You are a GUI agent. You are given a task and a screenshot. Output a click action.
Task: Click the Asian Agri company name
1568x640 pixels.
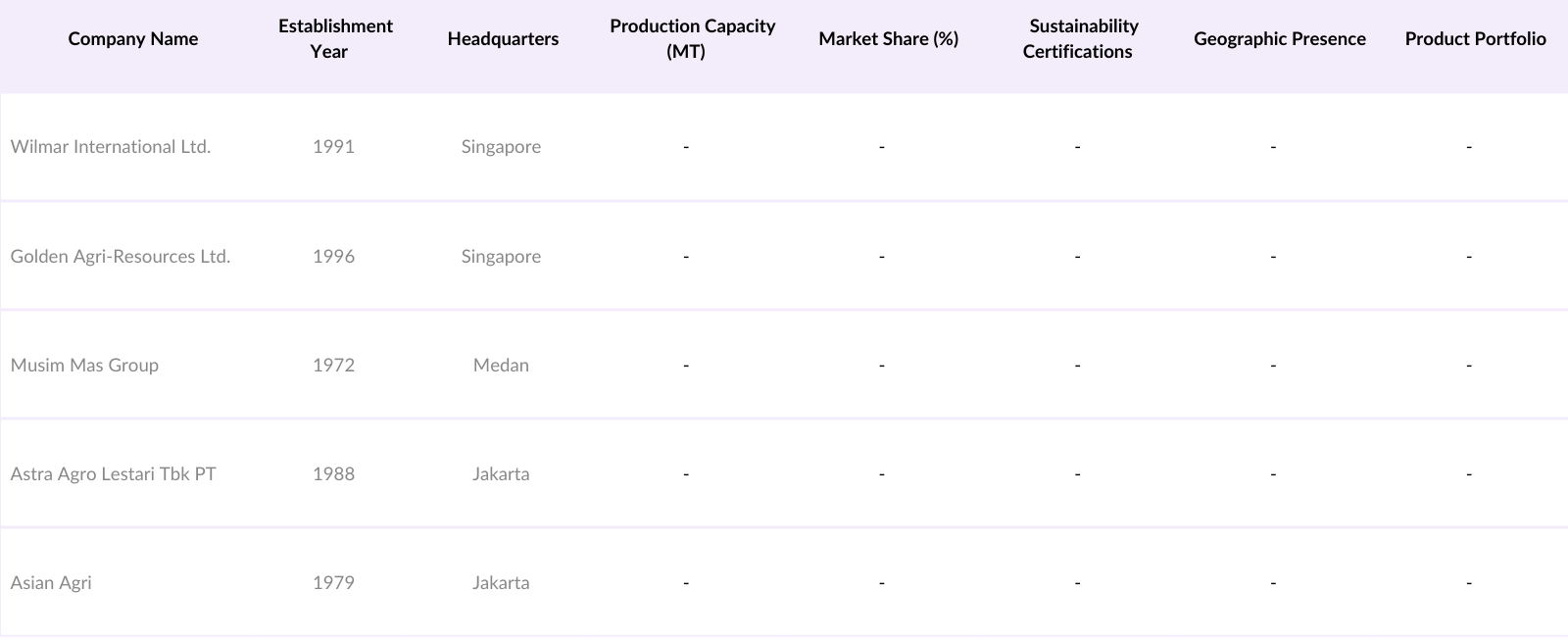click(x=51, y=583)
